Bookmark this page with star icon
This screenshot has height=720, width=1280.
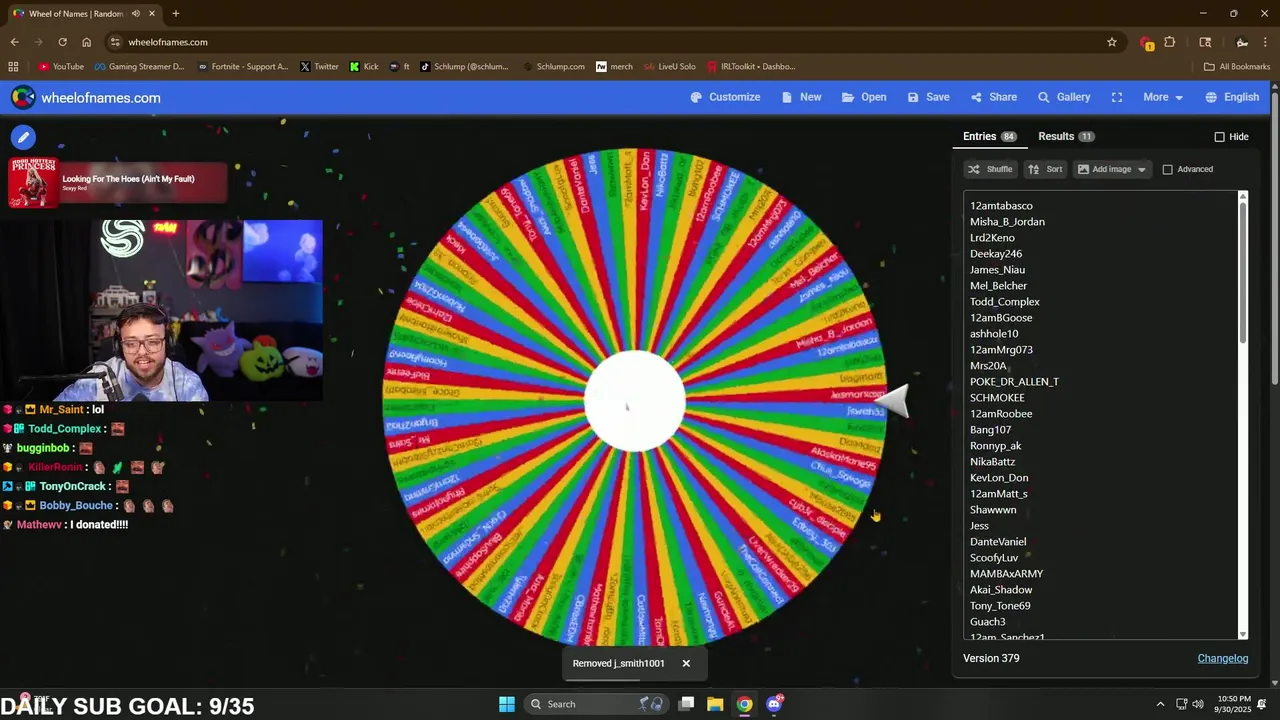coord(1111,42)
